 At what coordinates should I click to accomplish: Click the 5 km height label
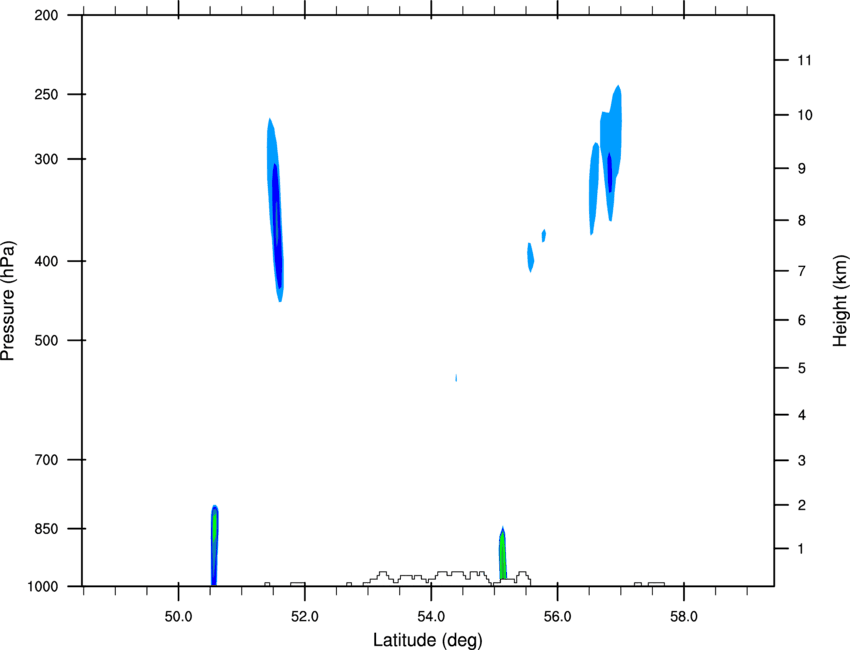(x=801, y=368)
